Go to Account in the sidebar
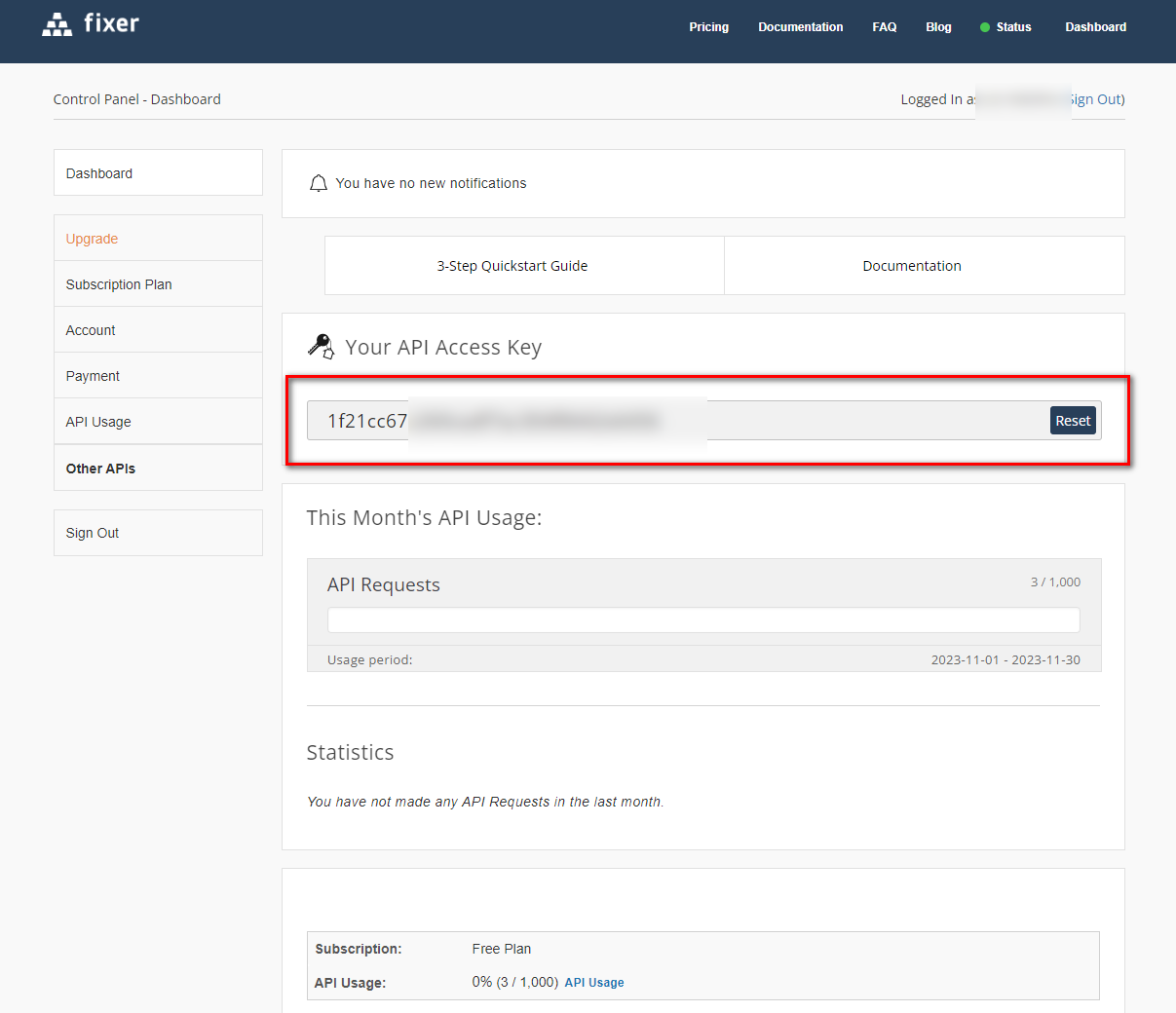 [91, 330]
